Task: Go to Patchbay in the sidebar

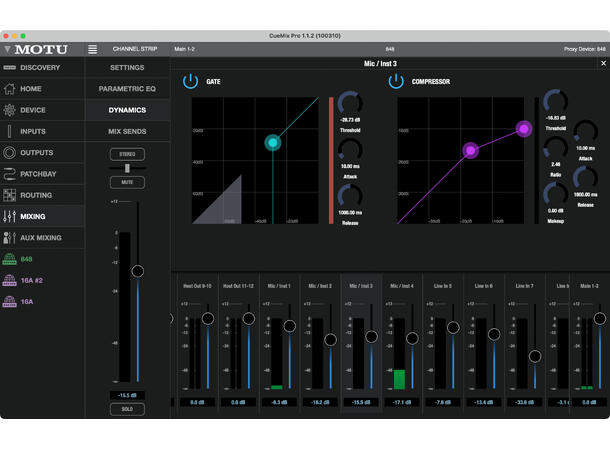Action: (40, 174)
